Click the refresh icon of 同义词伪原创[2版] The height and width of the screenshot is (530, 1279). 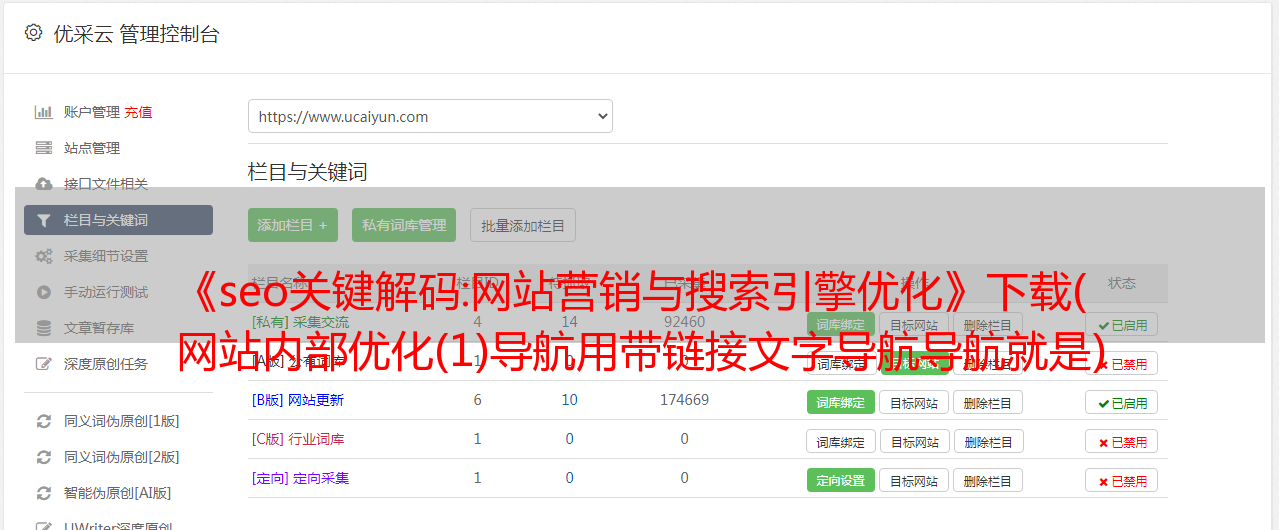coord(43,457)
